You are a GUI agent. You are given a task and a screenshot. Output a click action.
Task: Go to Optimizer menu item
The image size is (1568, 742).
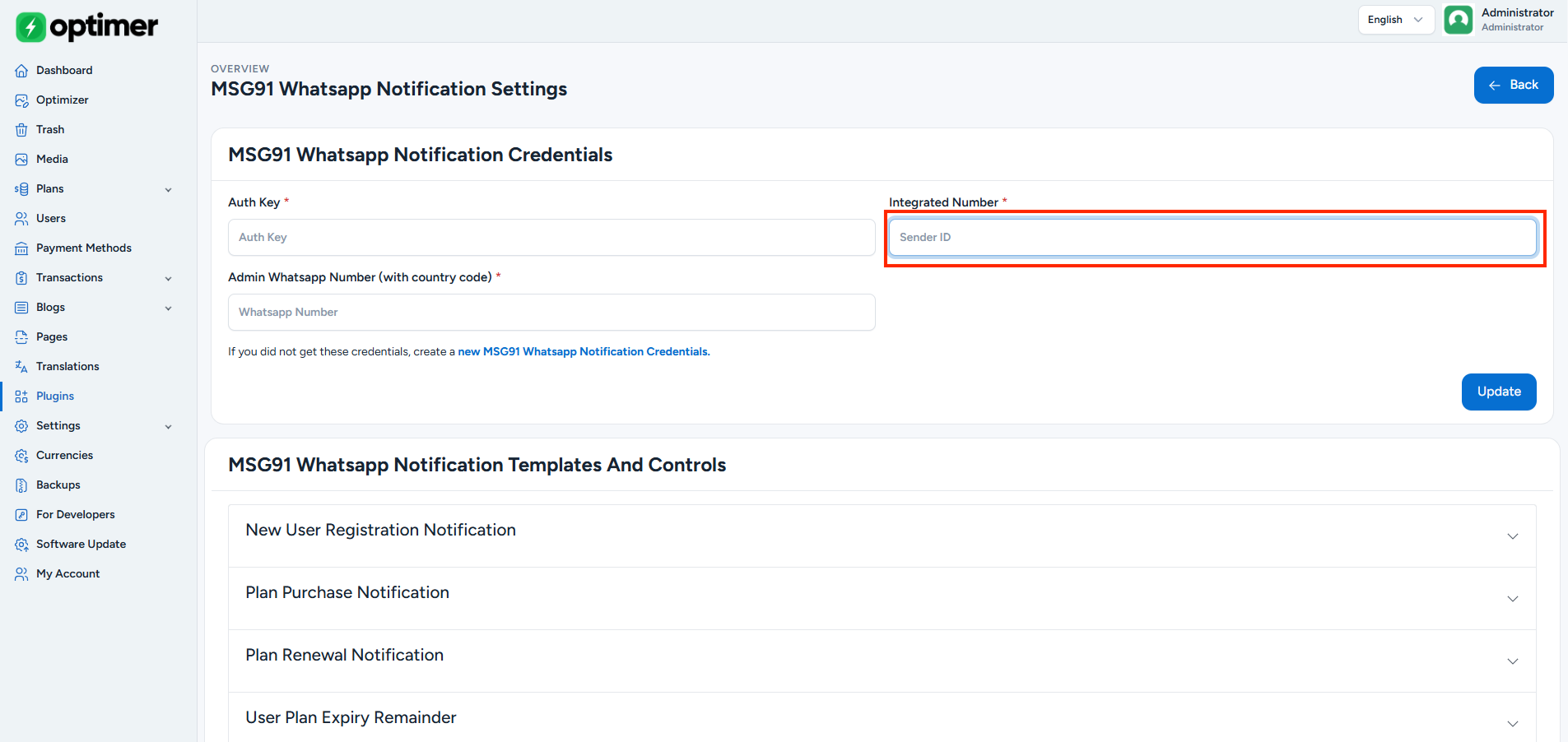pos(63,100)
